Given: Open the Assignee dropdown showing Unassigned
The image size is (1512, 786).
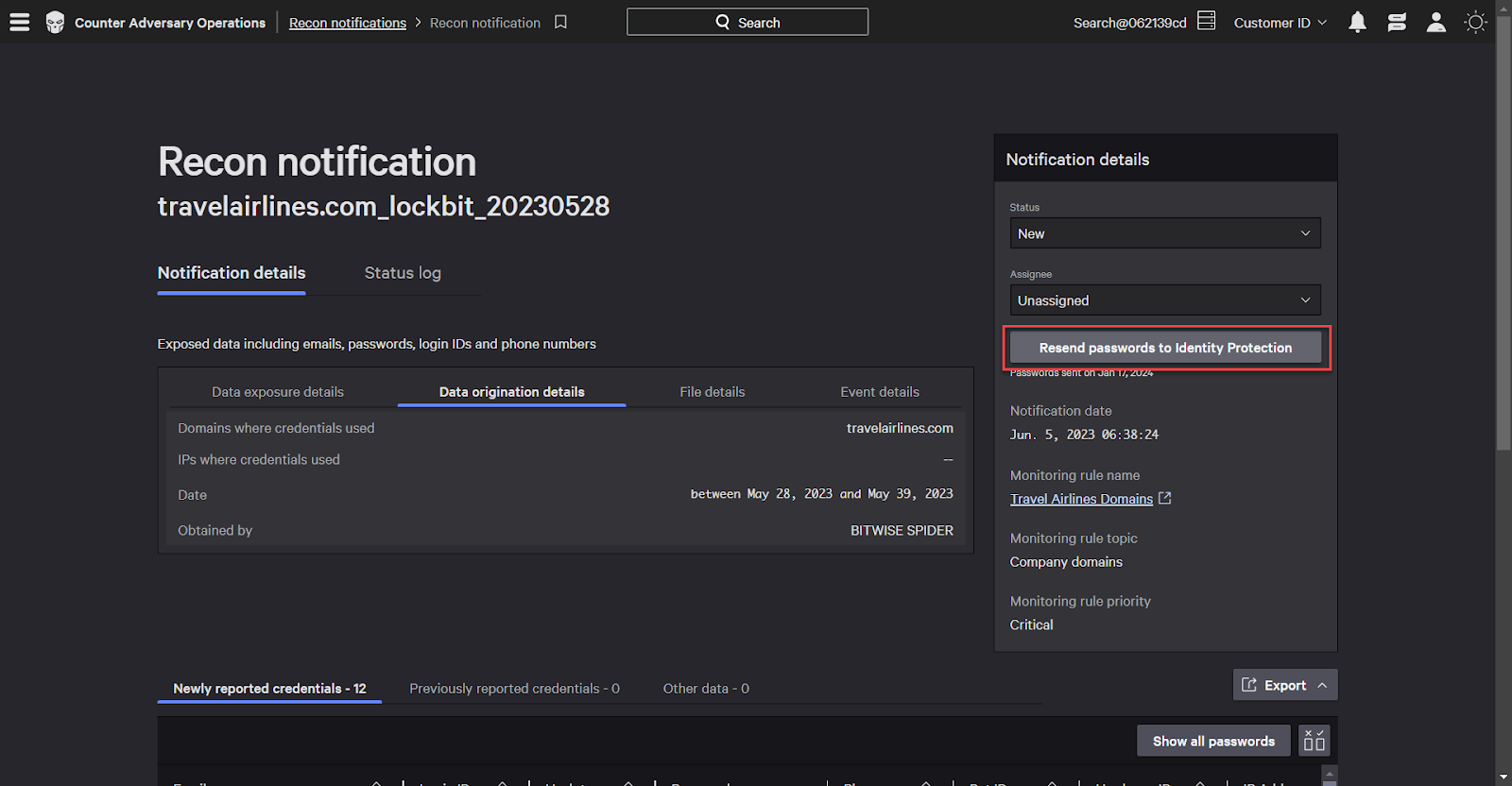Looking at the screenshot, I should click(x=1165, y=300).
